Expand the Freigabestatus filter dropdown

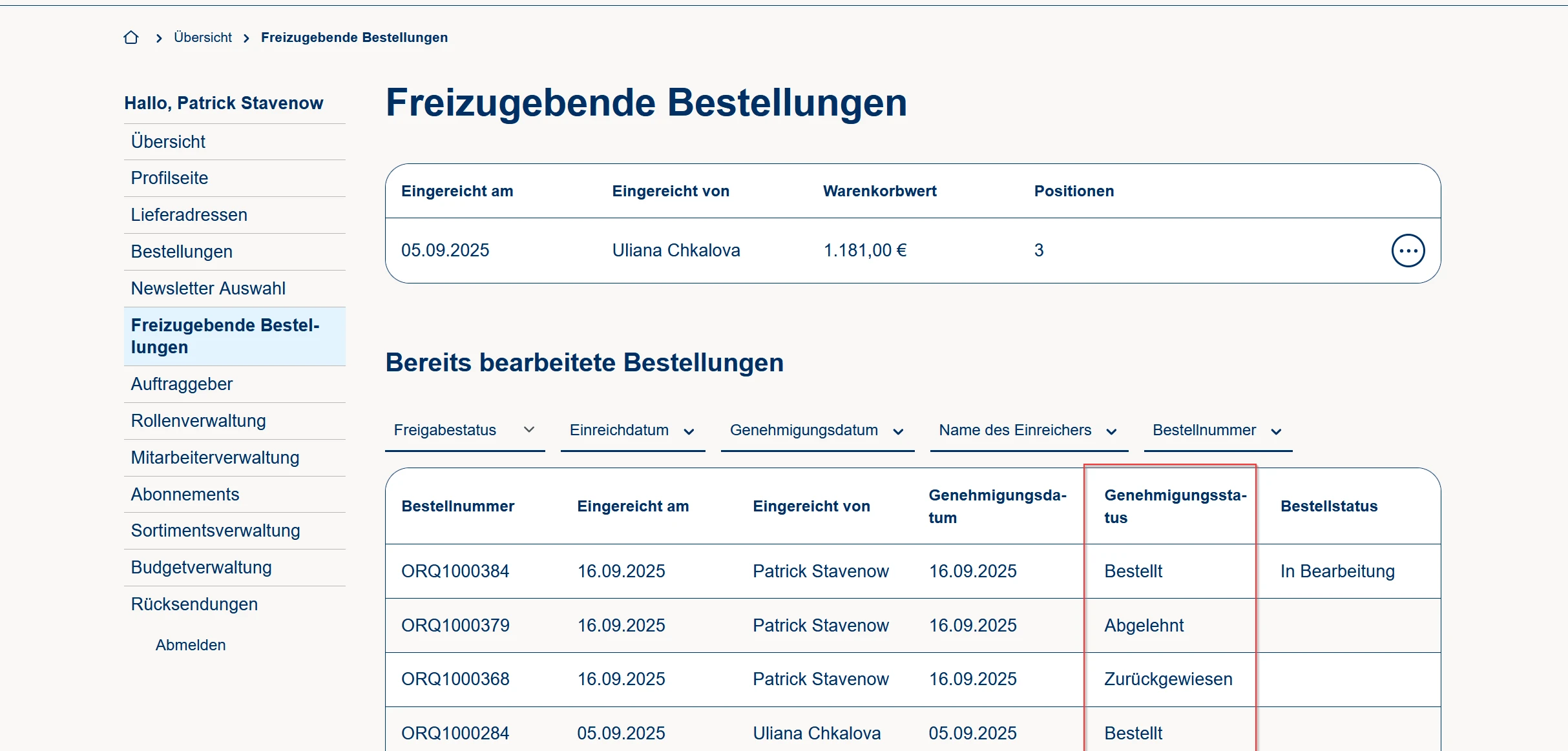465,430
